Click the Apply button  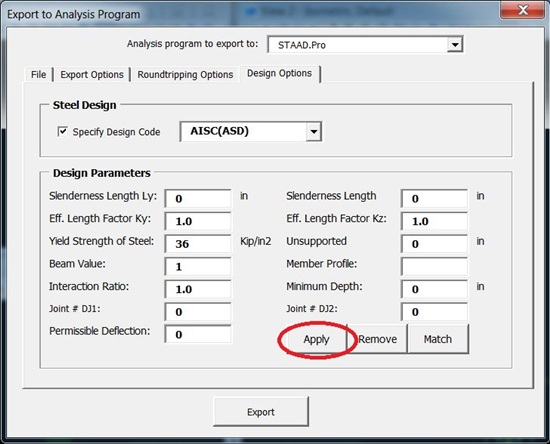click(x=316, y=339)
